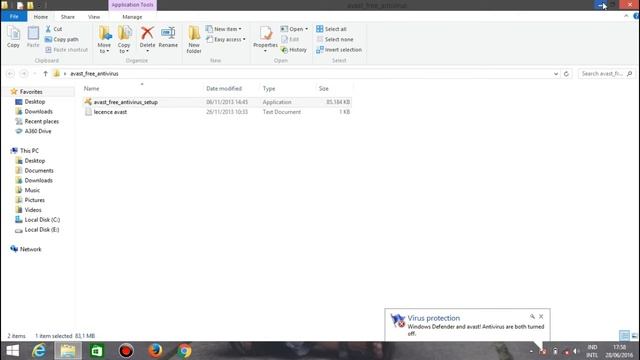The width and height of the screenshot is (640, 360).
Task: Open address bar history dropdown
Action: [556, 73]
